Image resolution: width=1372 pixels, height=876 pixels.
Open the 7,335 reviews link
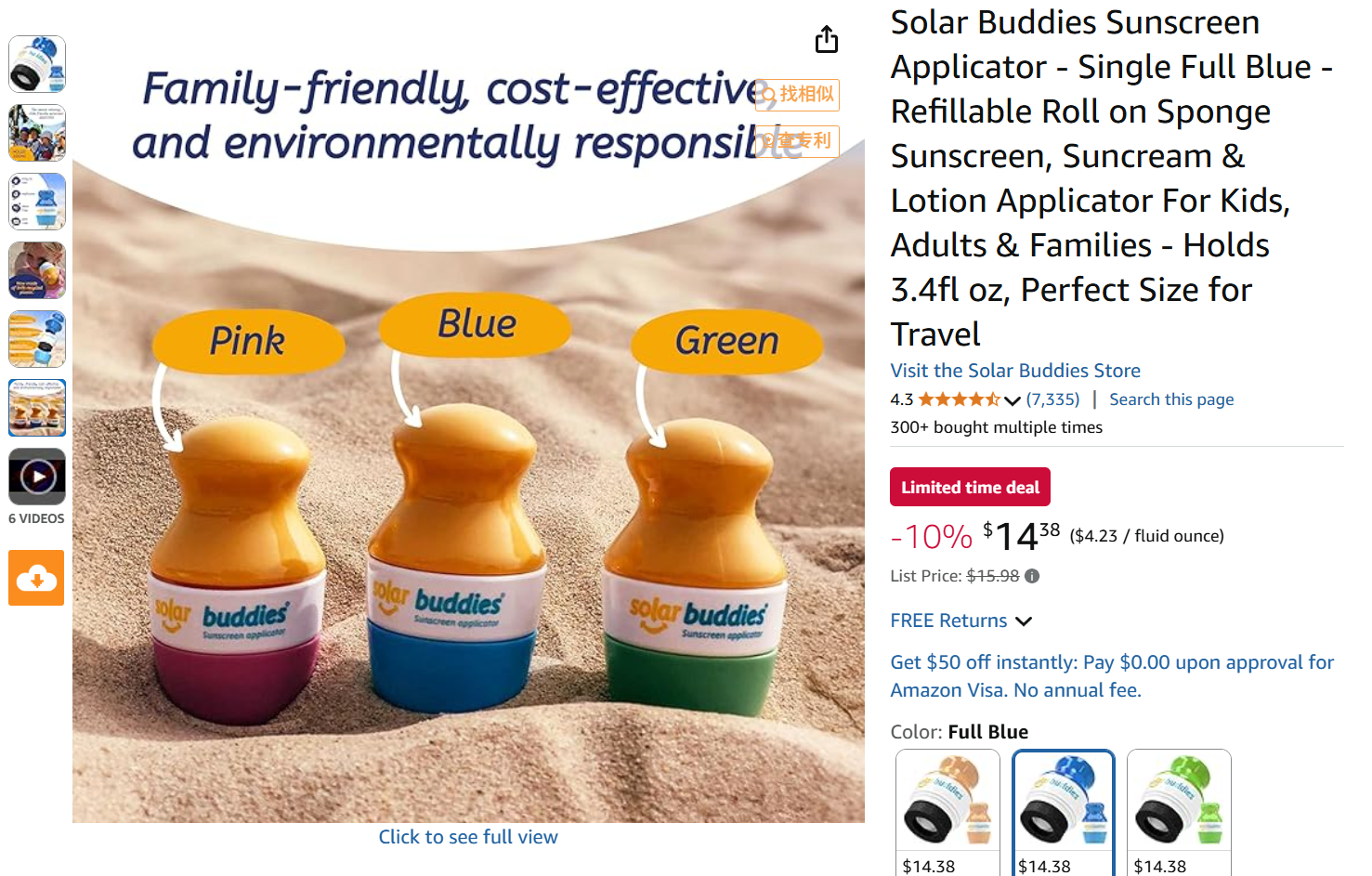click(x=1052, y=399)
